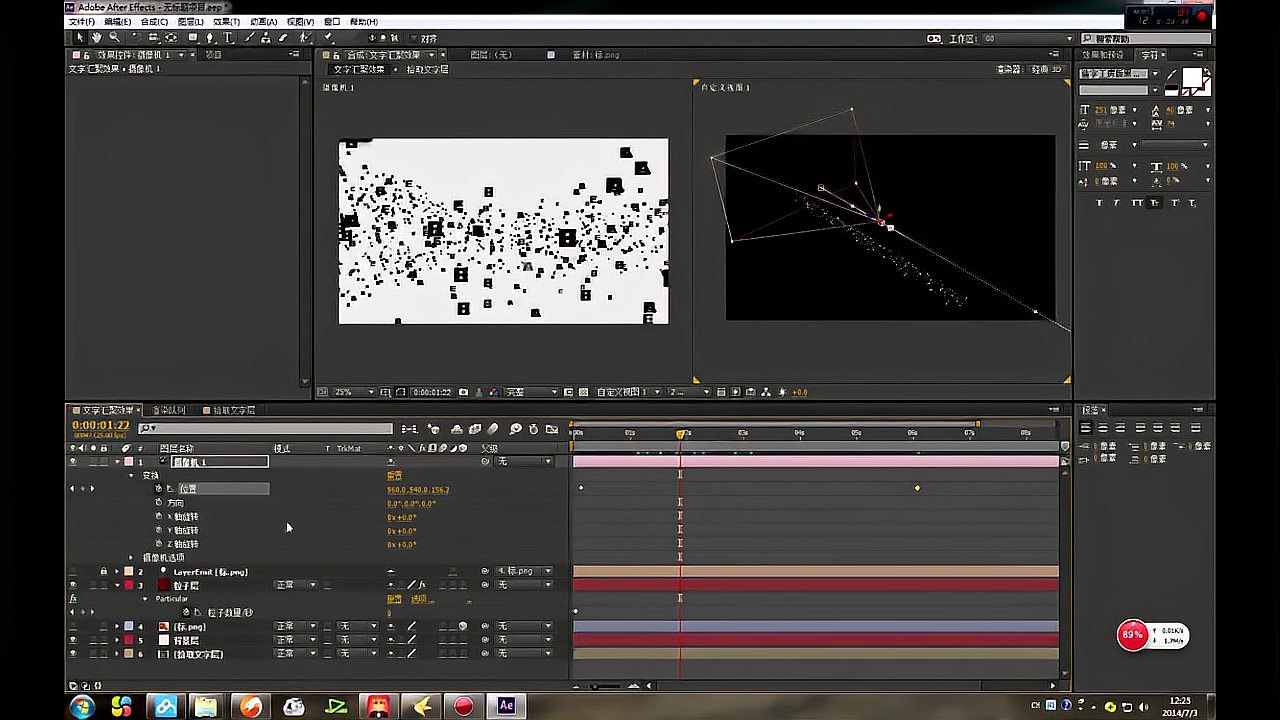Click the text fill color white swatch

1191,78
